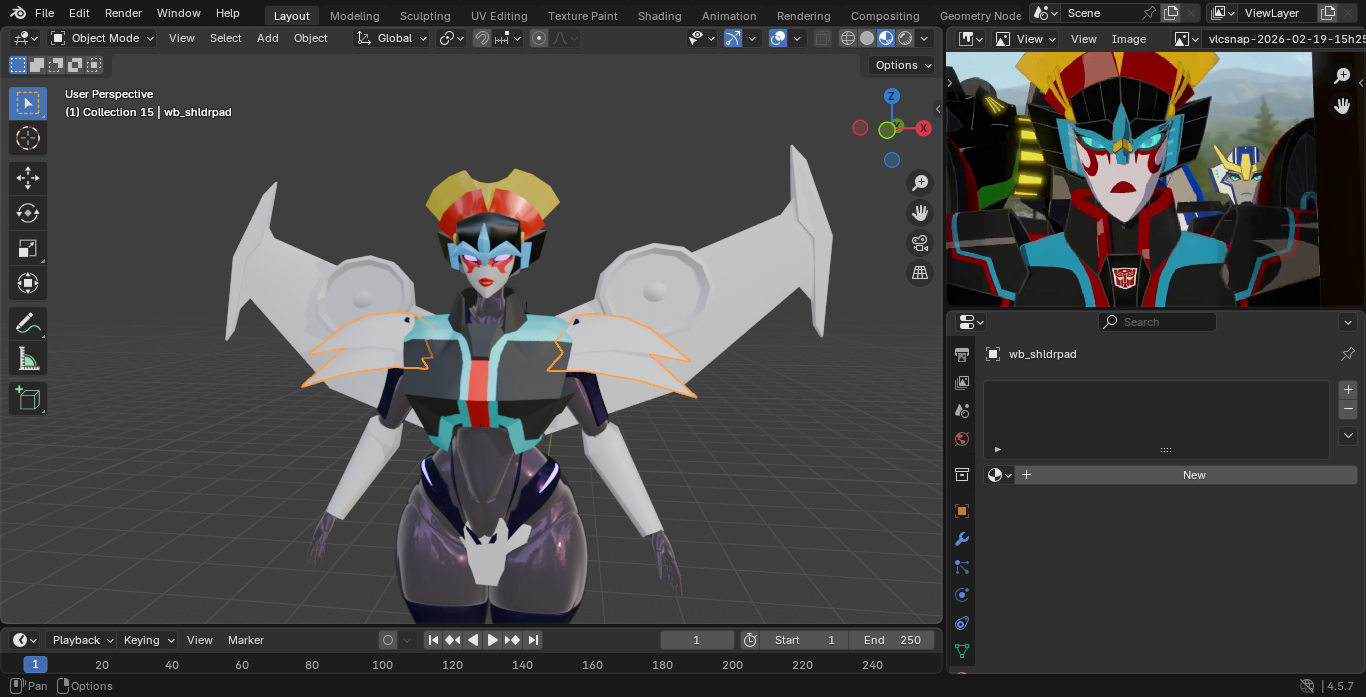Image resolution: width=1366 pixels, height=697 pixels.
Task: Toggle snapping magnet in viewport header
Action: 482,38
